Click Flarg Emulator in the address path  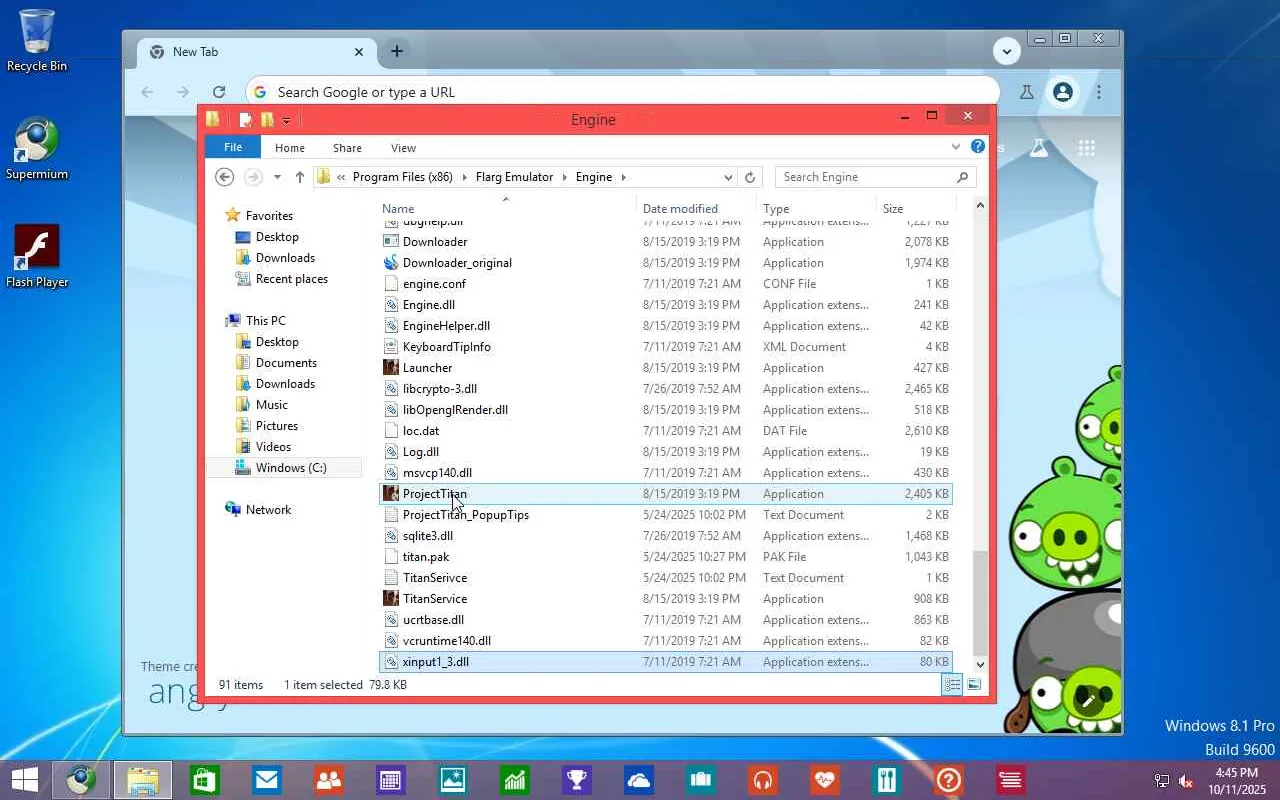(x=514, y=177)
